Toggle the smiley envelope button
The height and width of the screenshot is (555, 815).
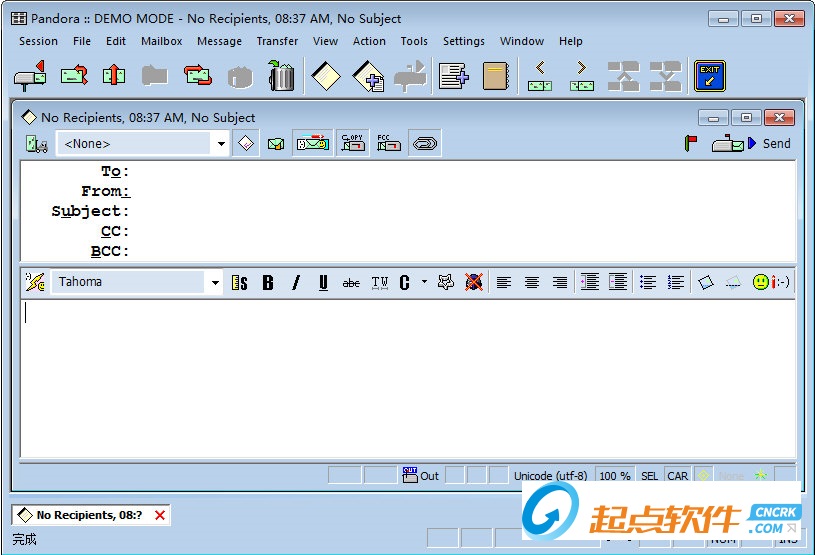312,143
